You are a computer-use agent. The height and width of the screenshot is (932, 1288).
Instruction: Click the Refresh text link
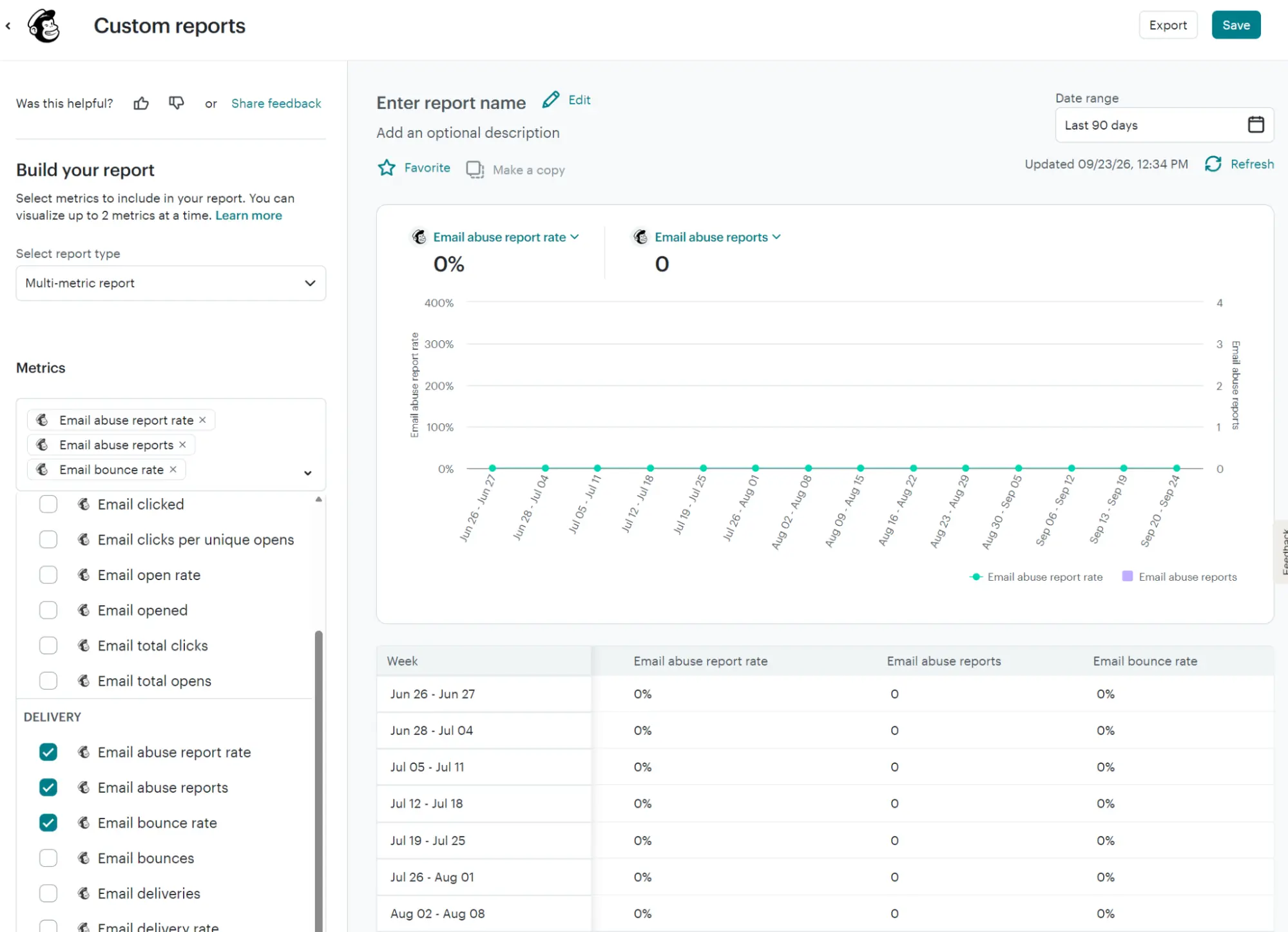pyautogui.click(x=1252, y=164)
